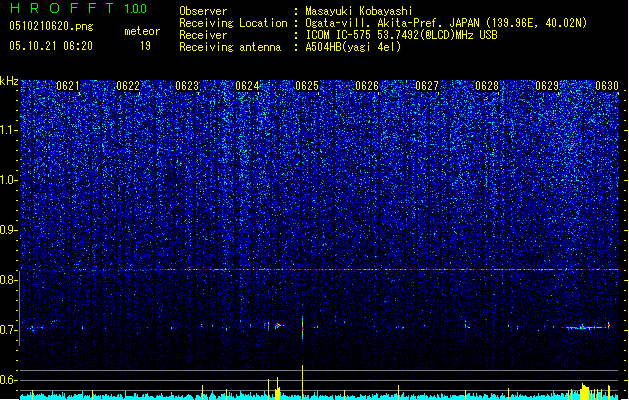Click the HROFFT 1.00 title text
Viewport: 629px width, 400px height.
coord(79,8)
